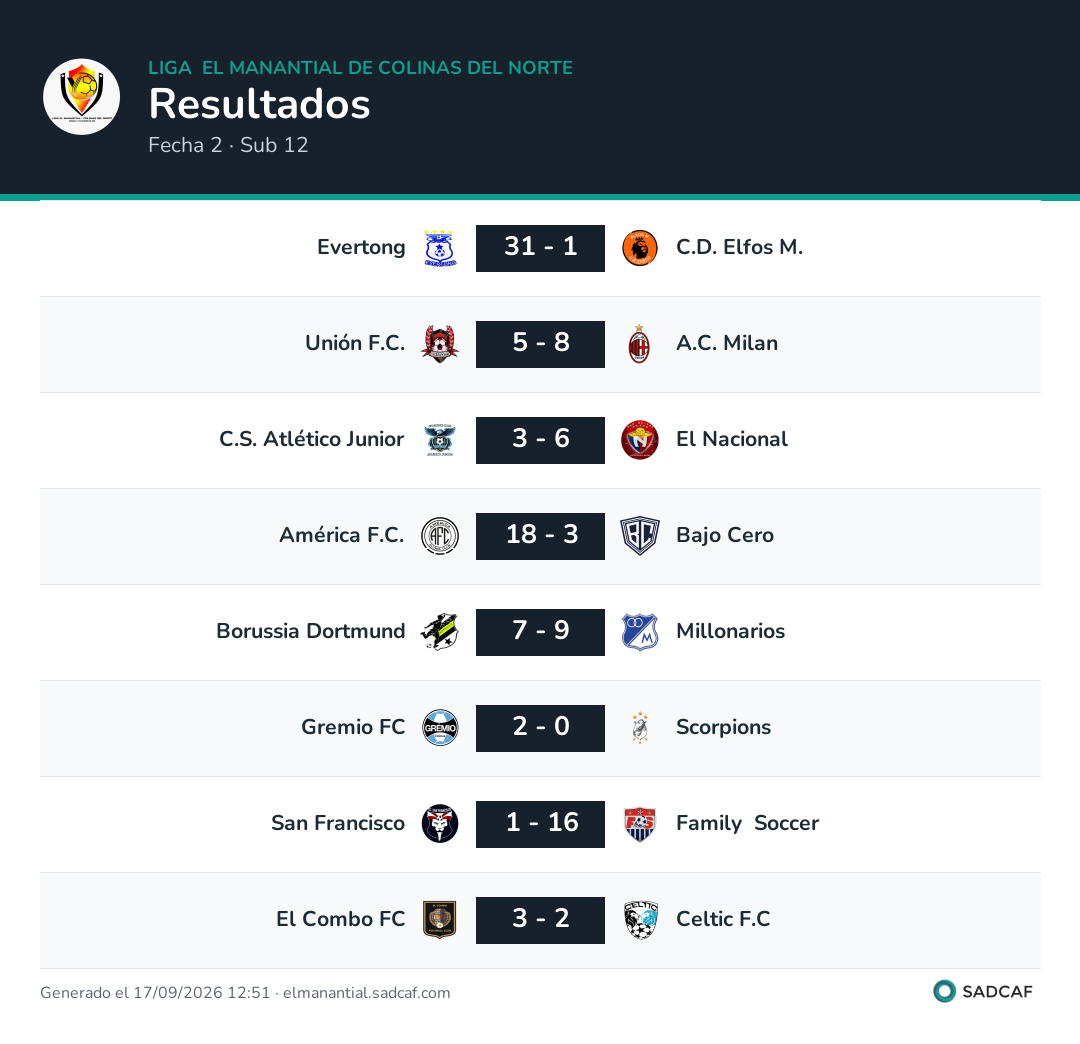Select the Millonarios blue crest
This screenshot has width=1080, height=1044.
click(640, 632)
